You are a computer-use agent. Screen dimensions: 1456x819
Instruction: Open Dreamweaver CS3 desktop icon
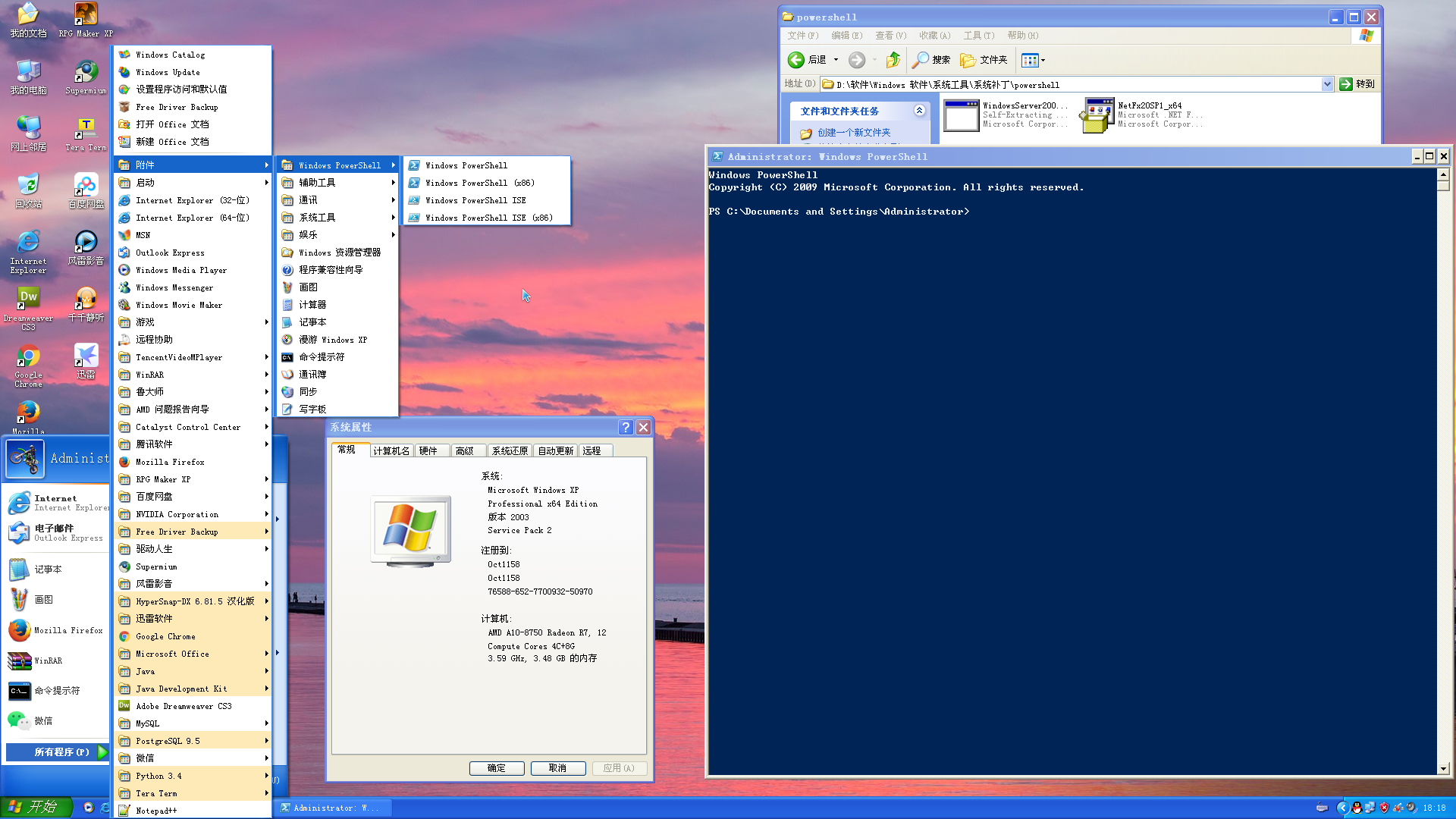tap(28, 309)
